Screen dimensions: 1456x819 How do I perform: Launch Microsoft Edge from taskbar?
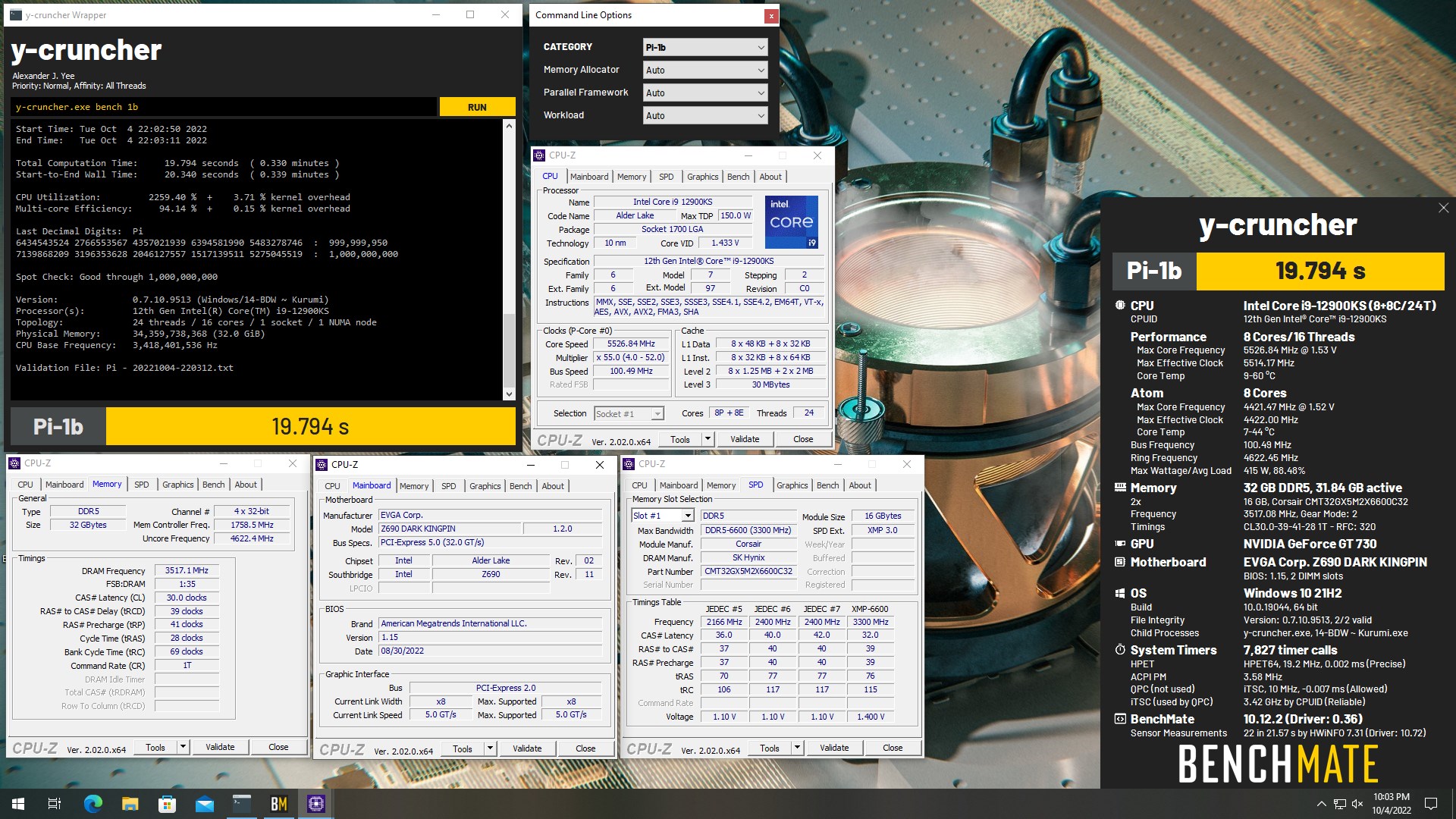click(93, 804)
